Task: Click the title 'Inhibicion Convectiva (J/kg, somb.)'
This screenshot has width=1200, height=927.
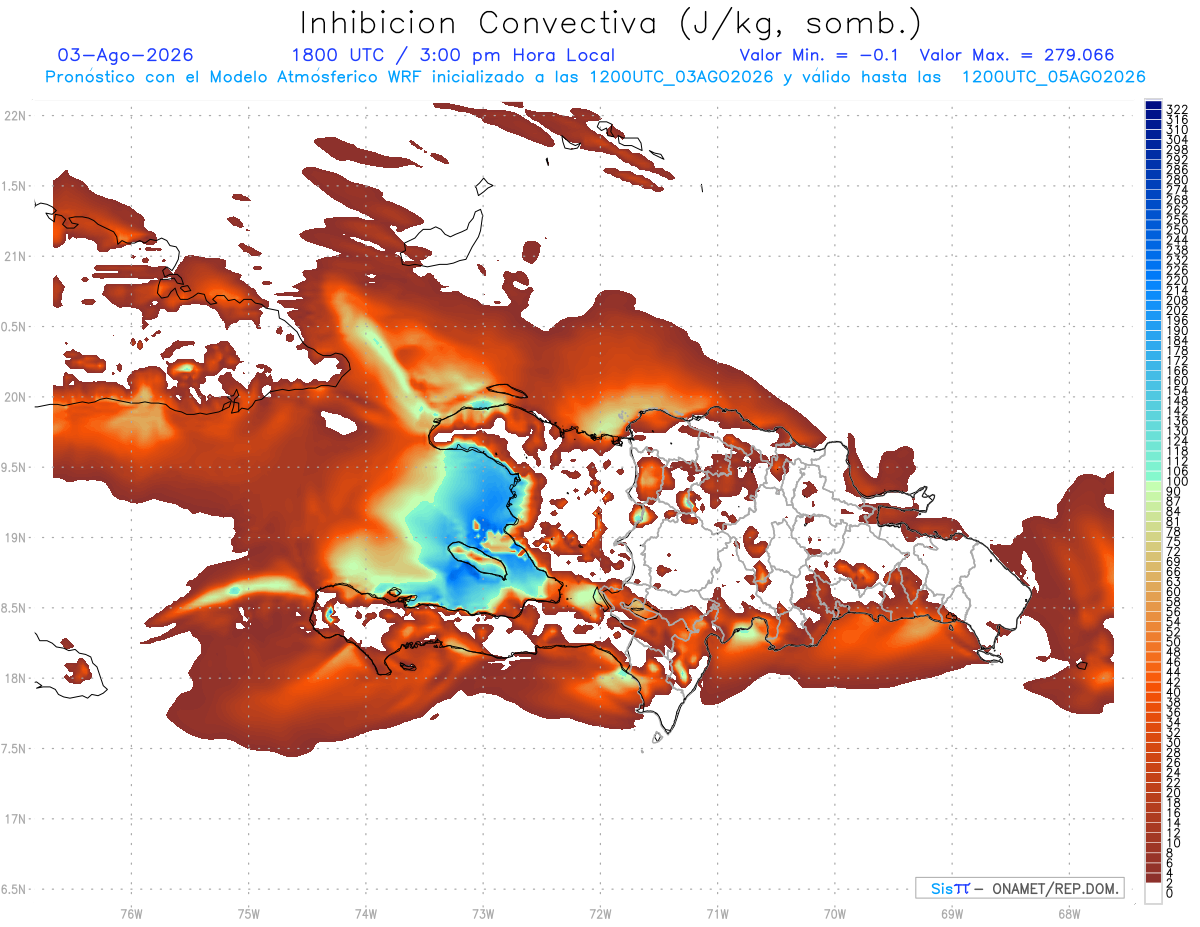Action: 611,23
